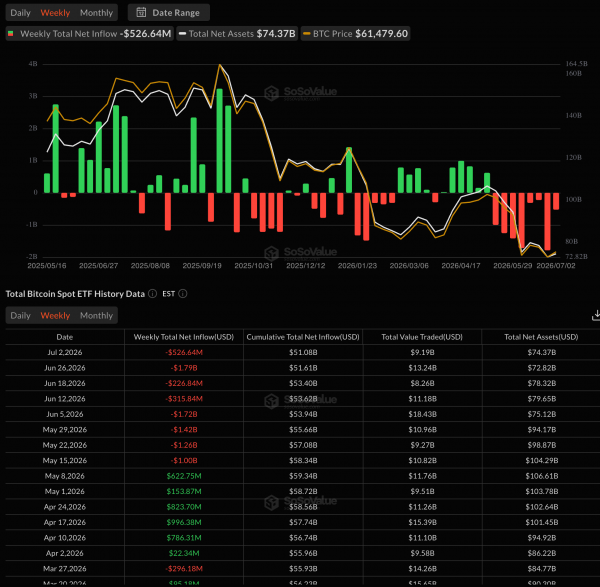Click the $51.08B cumulative inflow cell
The image size is (600, 587).
coord(303,352)
